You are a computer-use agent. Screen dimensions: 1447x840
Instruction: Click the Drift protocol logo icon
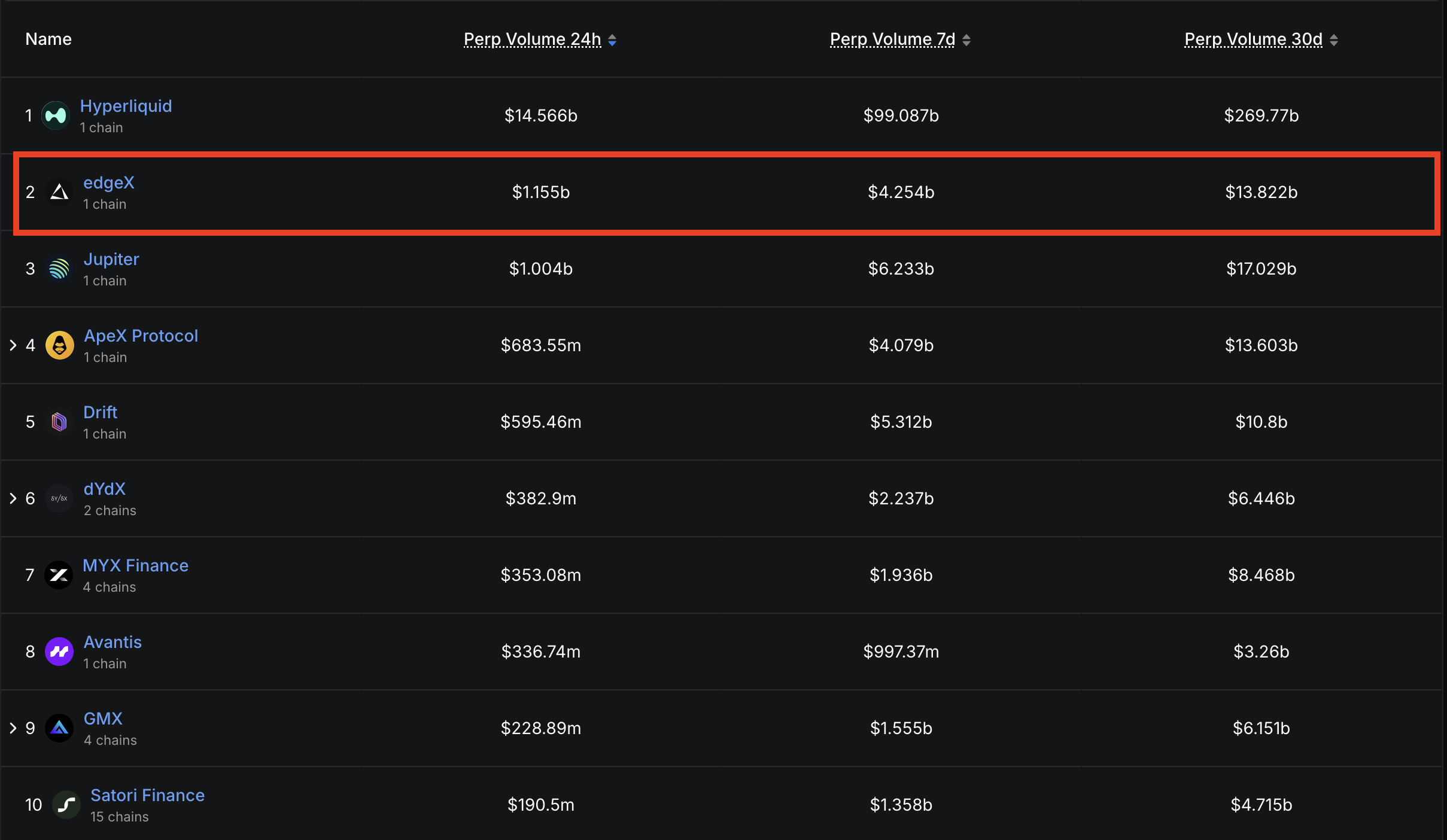click(59, 422)
